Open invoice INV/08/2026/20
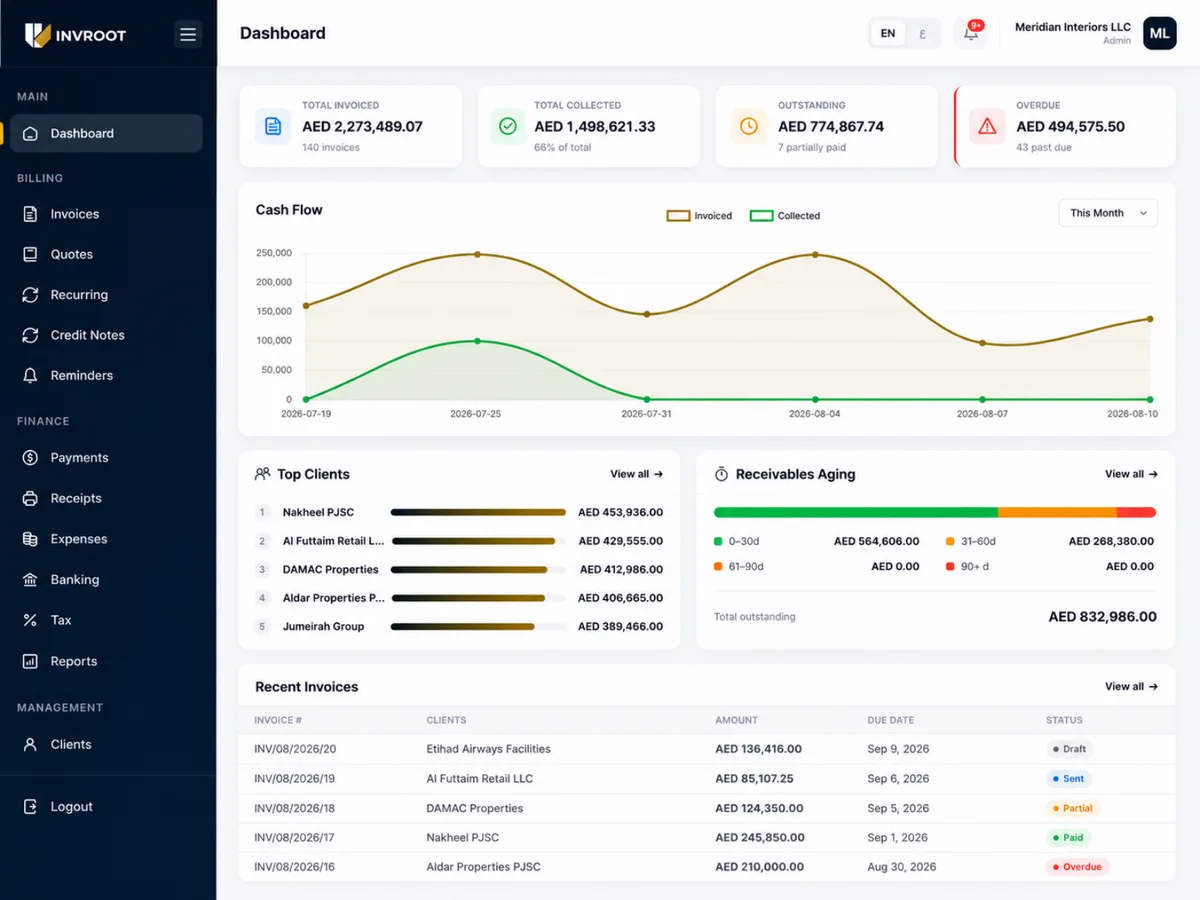The image size is (1200, 900). click(x=295, y=749)
